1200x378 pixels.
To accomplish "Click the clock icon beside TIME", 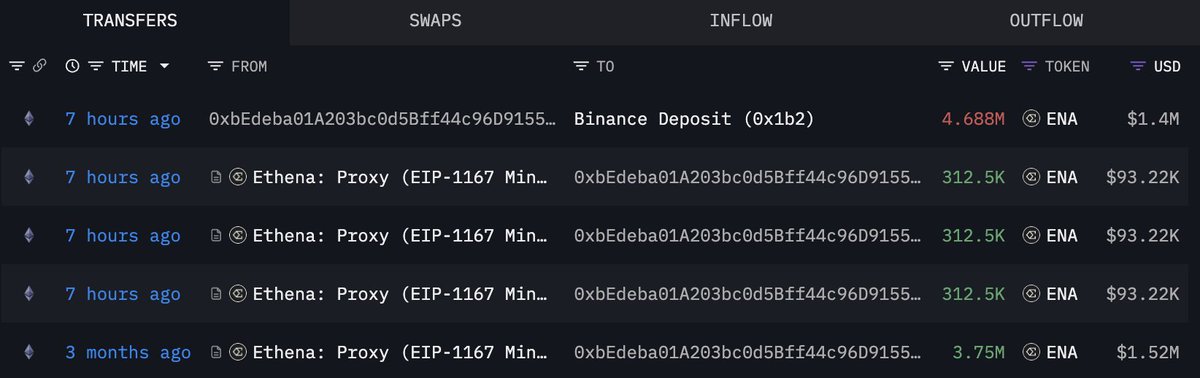I will 72,66.
